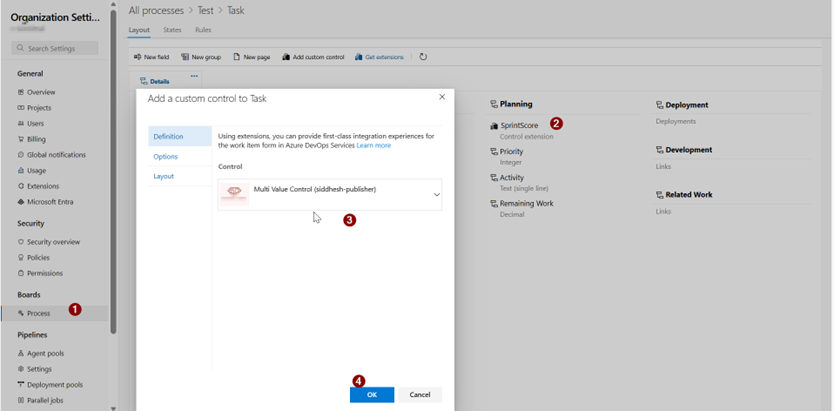
Task: Click the Deployments control entry
Action: pyautogui.click(x=675, y=121)
